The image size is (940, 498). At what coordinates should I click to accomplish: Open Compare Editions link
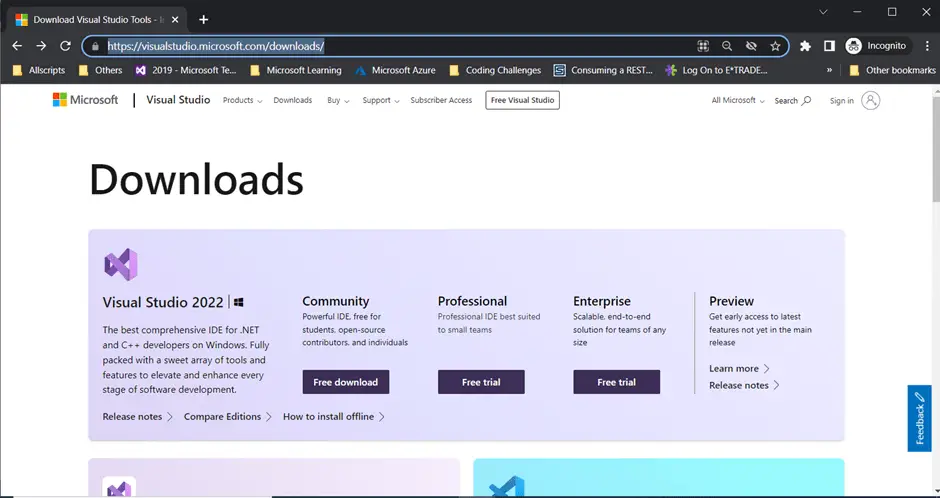(x=228, y=416)
